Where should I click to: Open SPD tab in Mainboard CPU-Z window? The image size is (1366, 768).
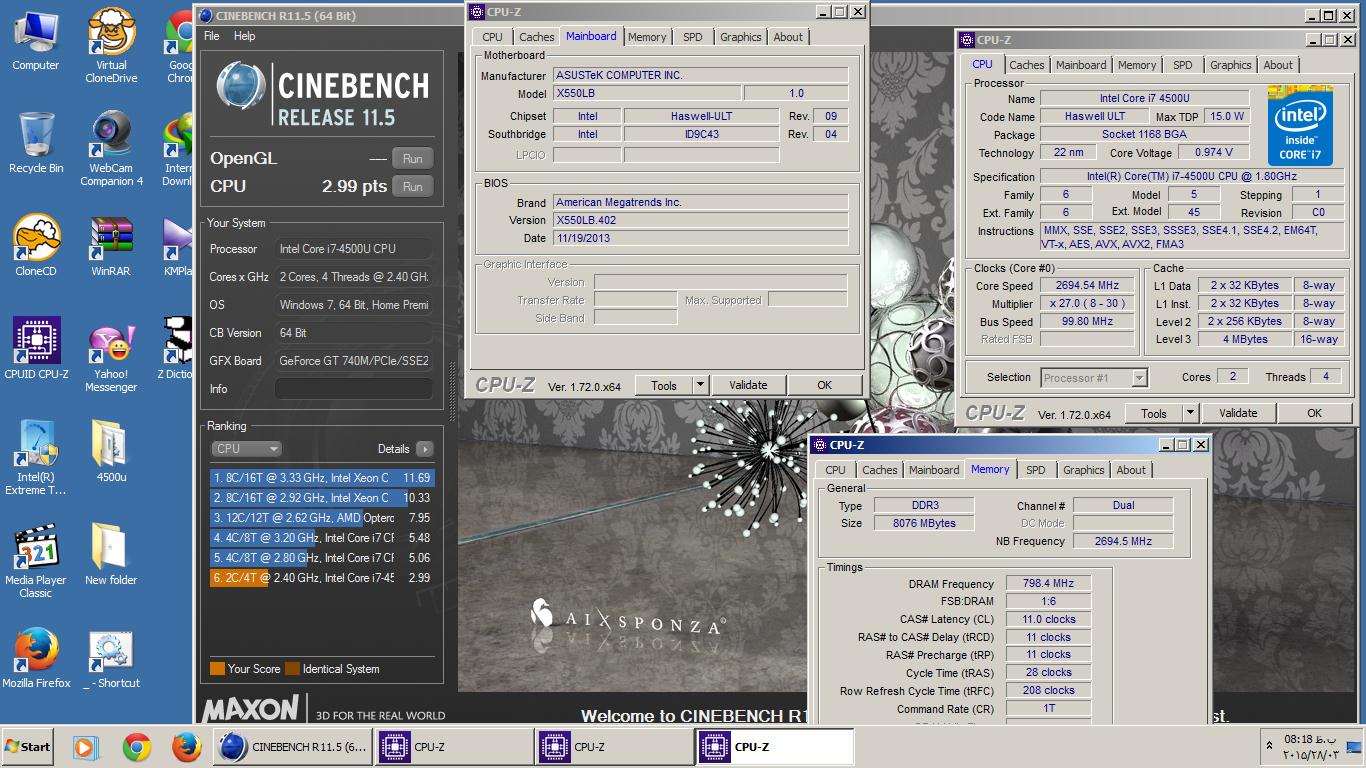coord(693,37)
